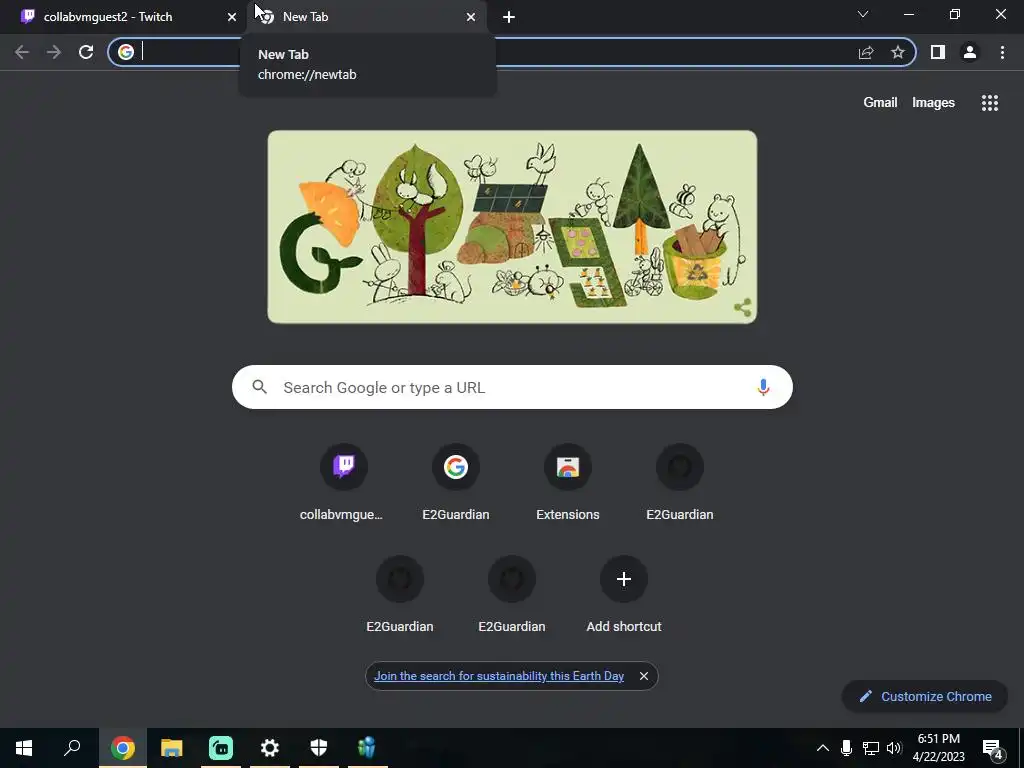The image size is (1024, 768).
Task: Switch to the collabvmguest2 - Twitch tab
Action: click(x=123, y=17)
